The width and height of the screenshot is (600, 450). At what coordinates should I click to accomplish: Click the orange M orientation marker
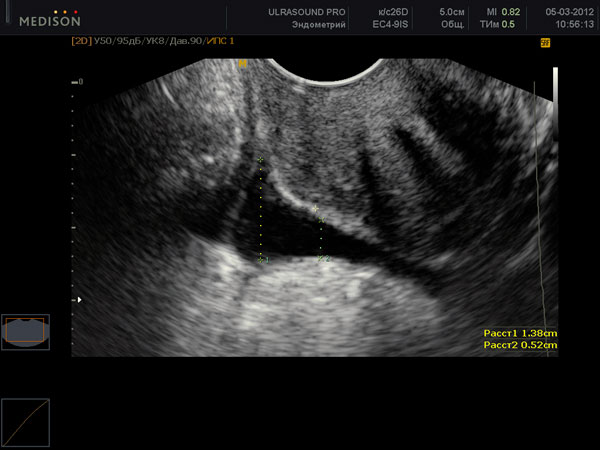coord(242,64)
